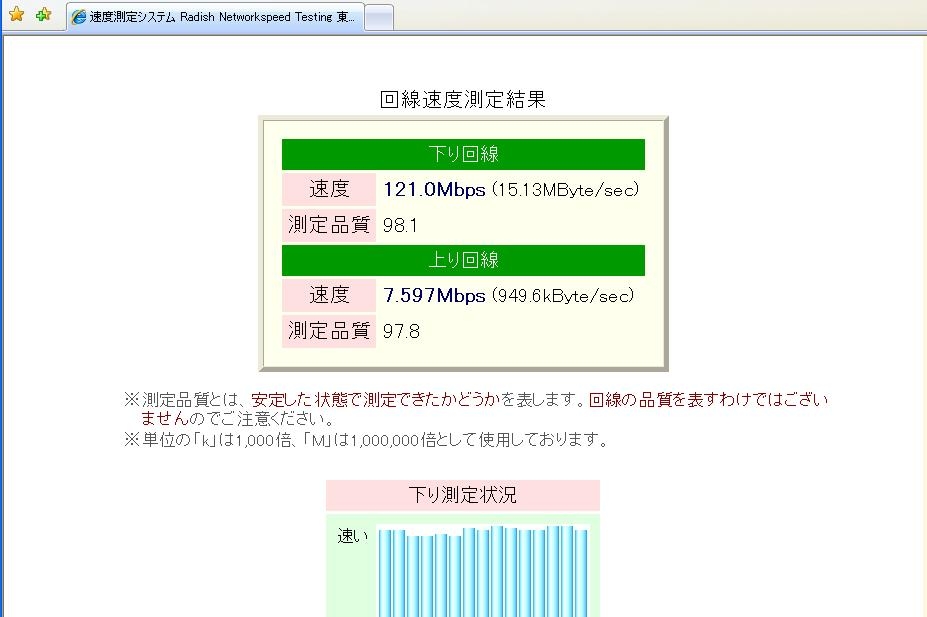Click the 測定品質 label under 下り回線
927x617 pixels.
point(329,225)
